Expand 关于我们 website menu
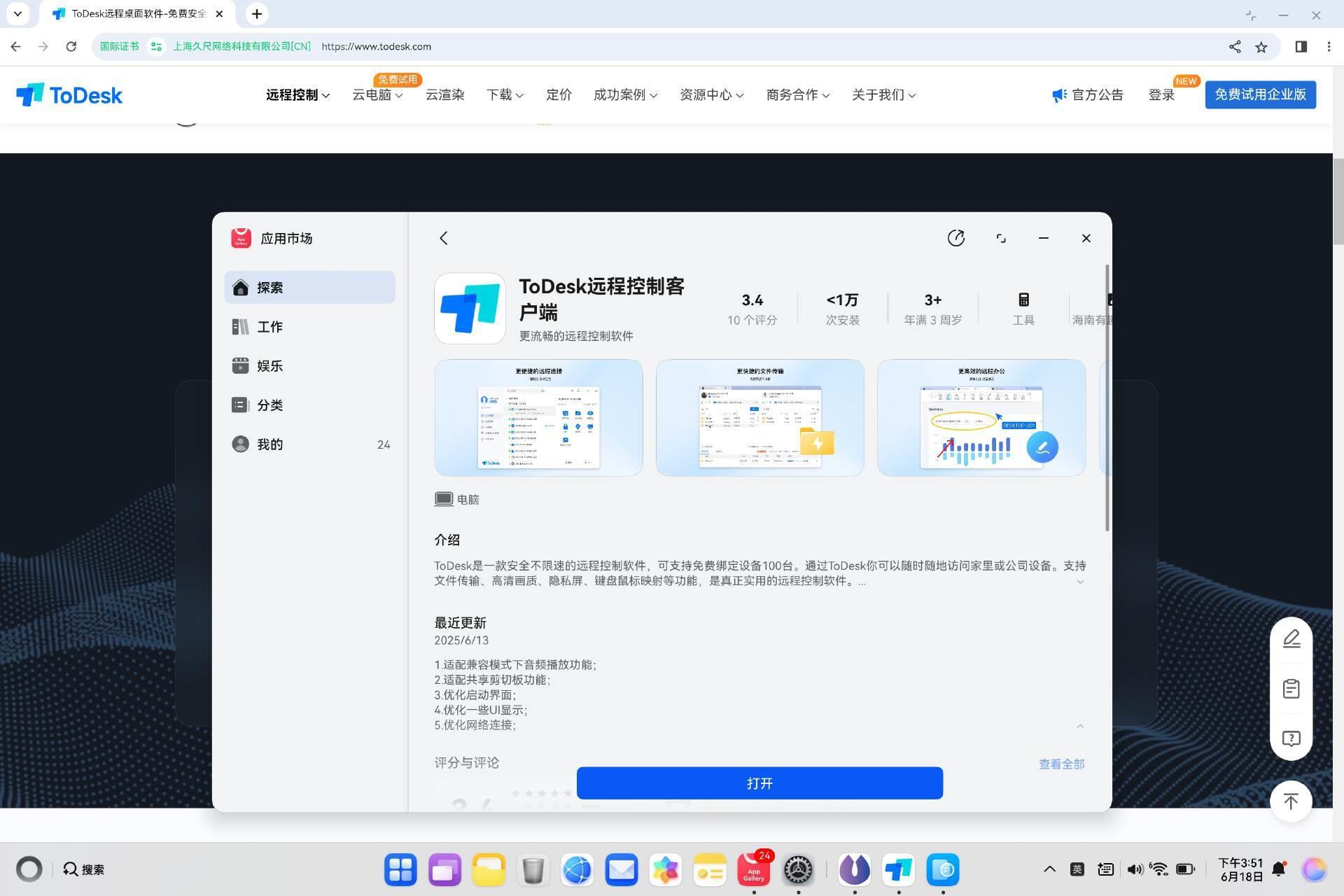 pyautogui.click(x=883, y=94)
